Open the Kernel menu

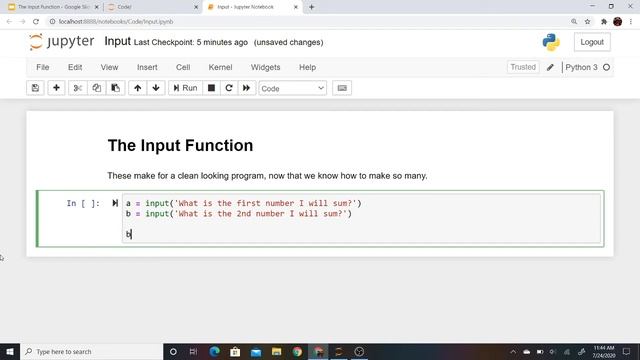220,67
